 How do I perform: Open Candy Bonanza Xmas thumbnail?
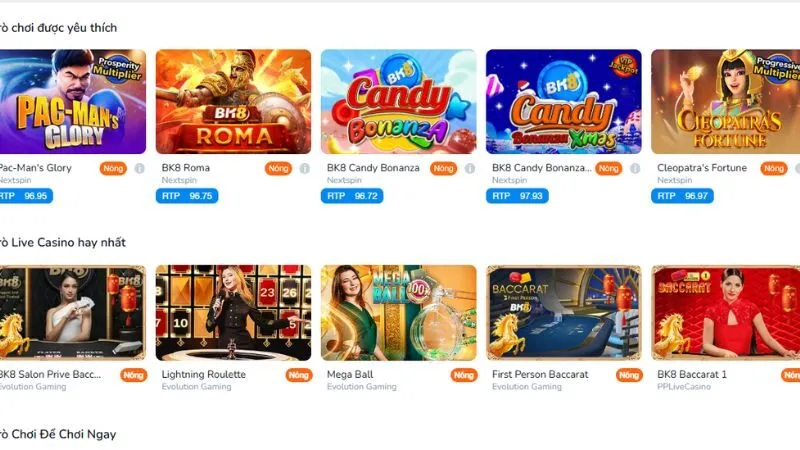point(564,102)
